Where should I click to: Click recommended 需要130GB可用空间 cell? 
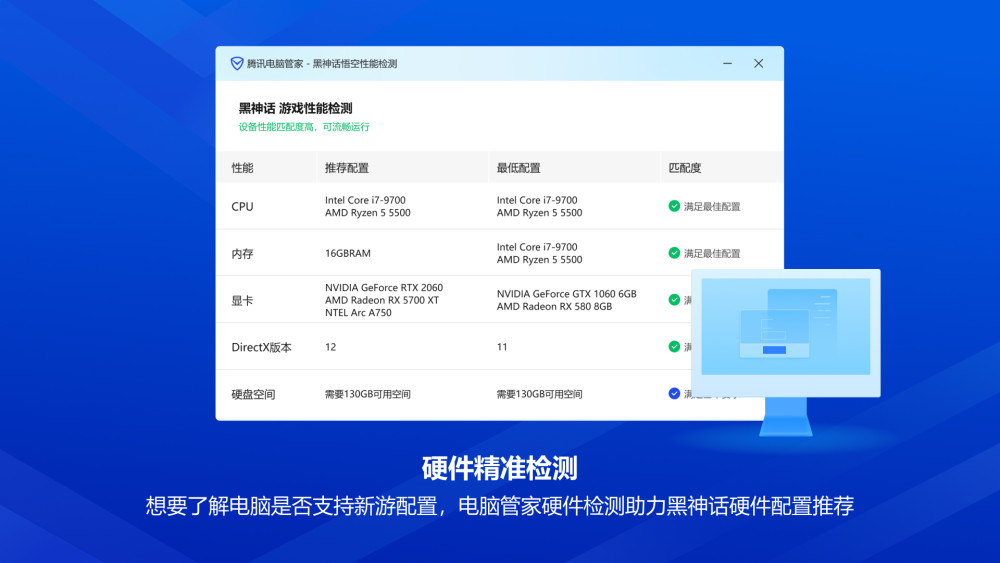point(367,394)
